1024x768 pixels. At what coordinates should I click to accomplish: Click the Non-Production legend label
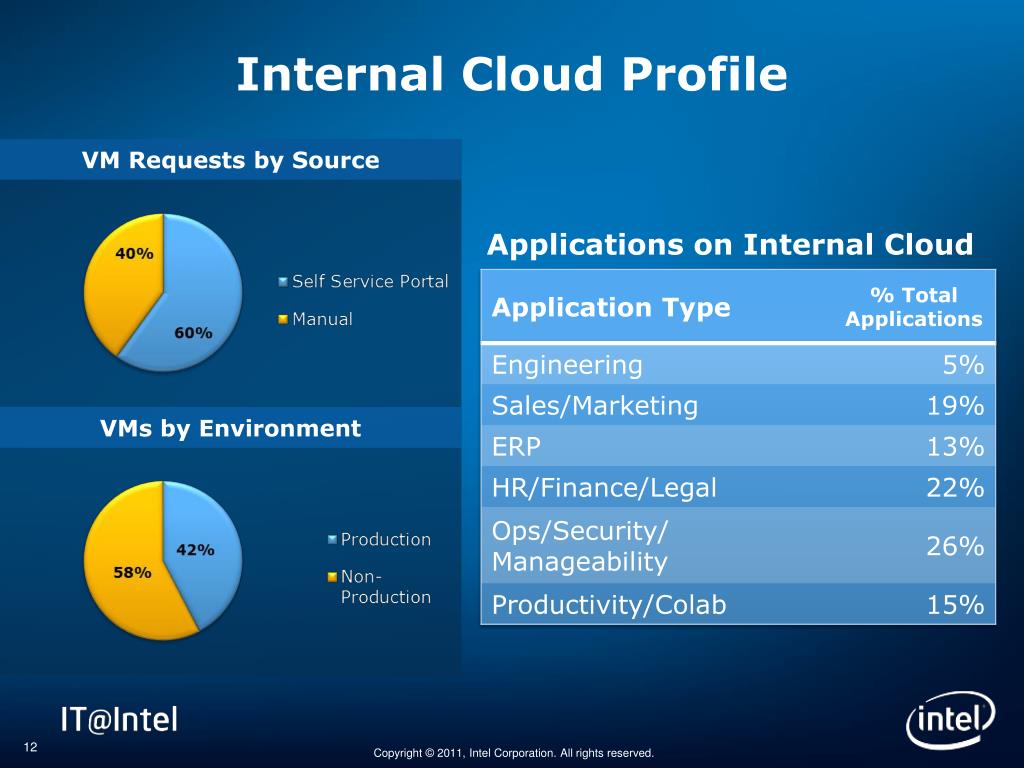tap(386, 586)
